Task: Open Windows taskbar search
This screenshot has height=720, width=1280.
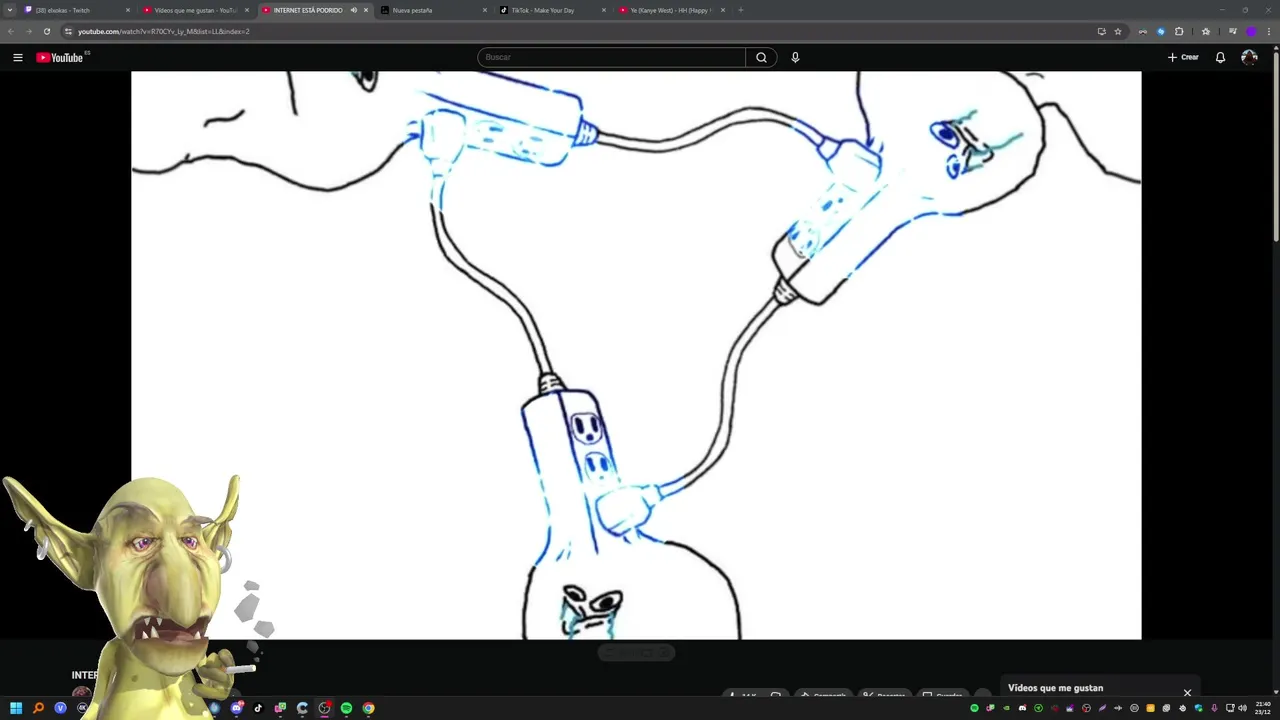Action: coord(38,708)
